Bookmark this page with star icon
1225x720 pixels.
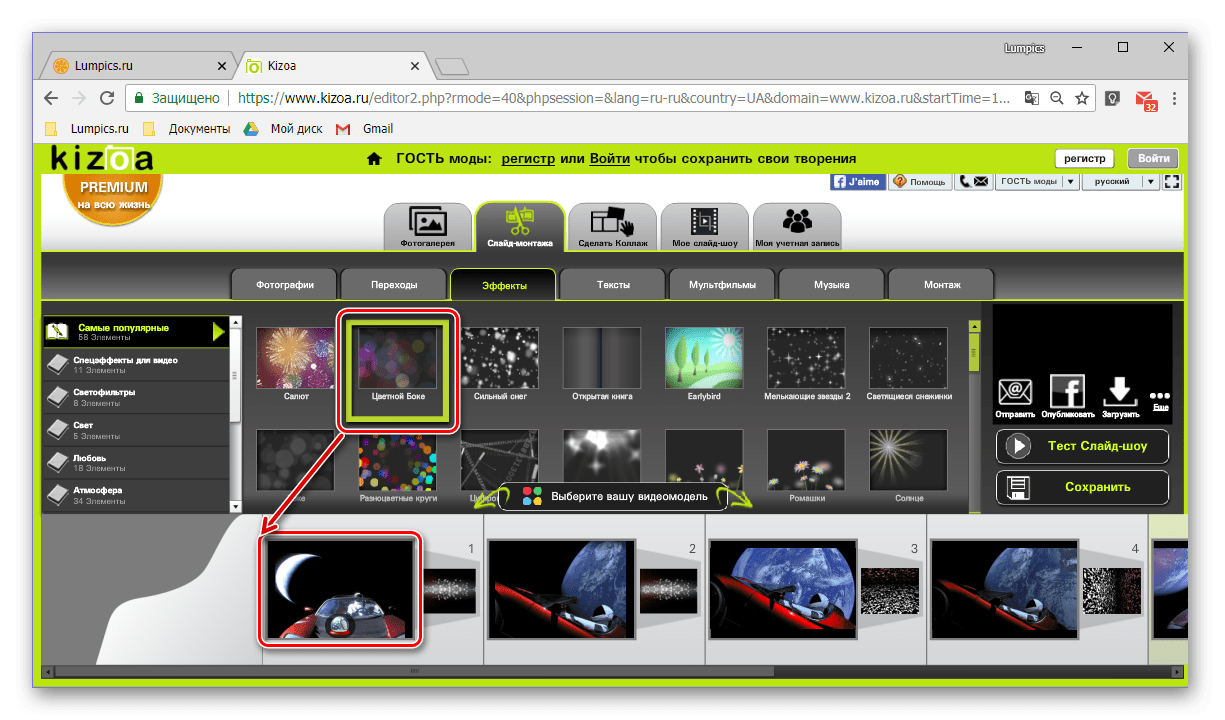point(1081,98)
